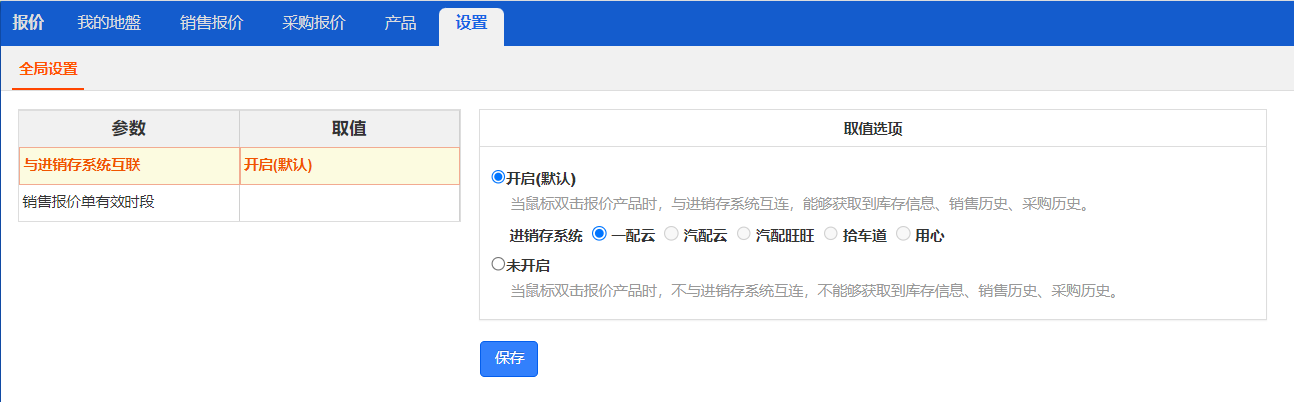This screenshot has width=1294, height=402.
Task: Select 一配云 as the 进销存系统
Action: [600, 234]
